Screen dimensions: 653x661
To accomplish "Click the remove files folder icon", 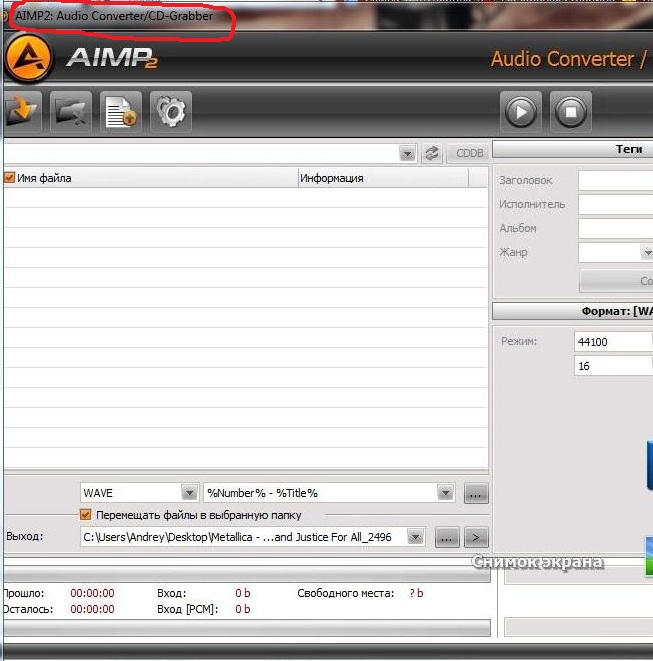I will click(69, 112).
